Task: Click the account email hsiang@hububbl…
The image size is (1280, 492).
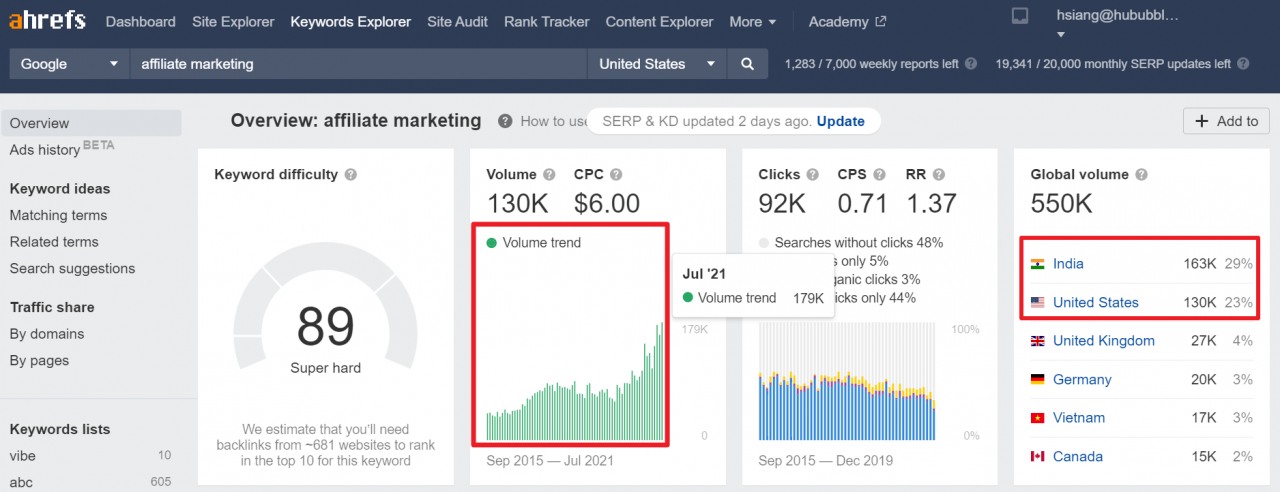Action: coord(1117,16)
